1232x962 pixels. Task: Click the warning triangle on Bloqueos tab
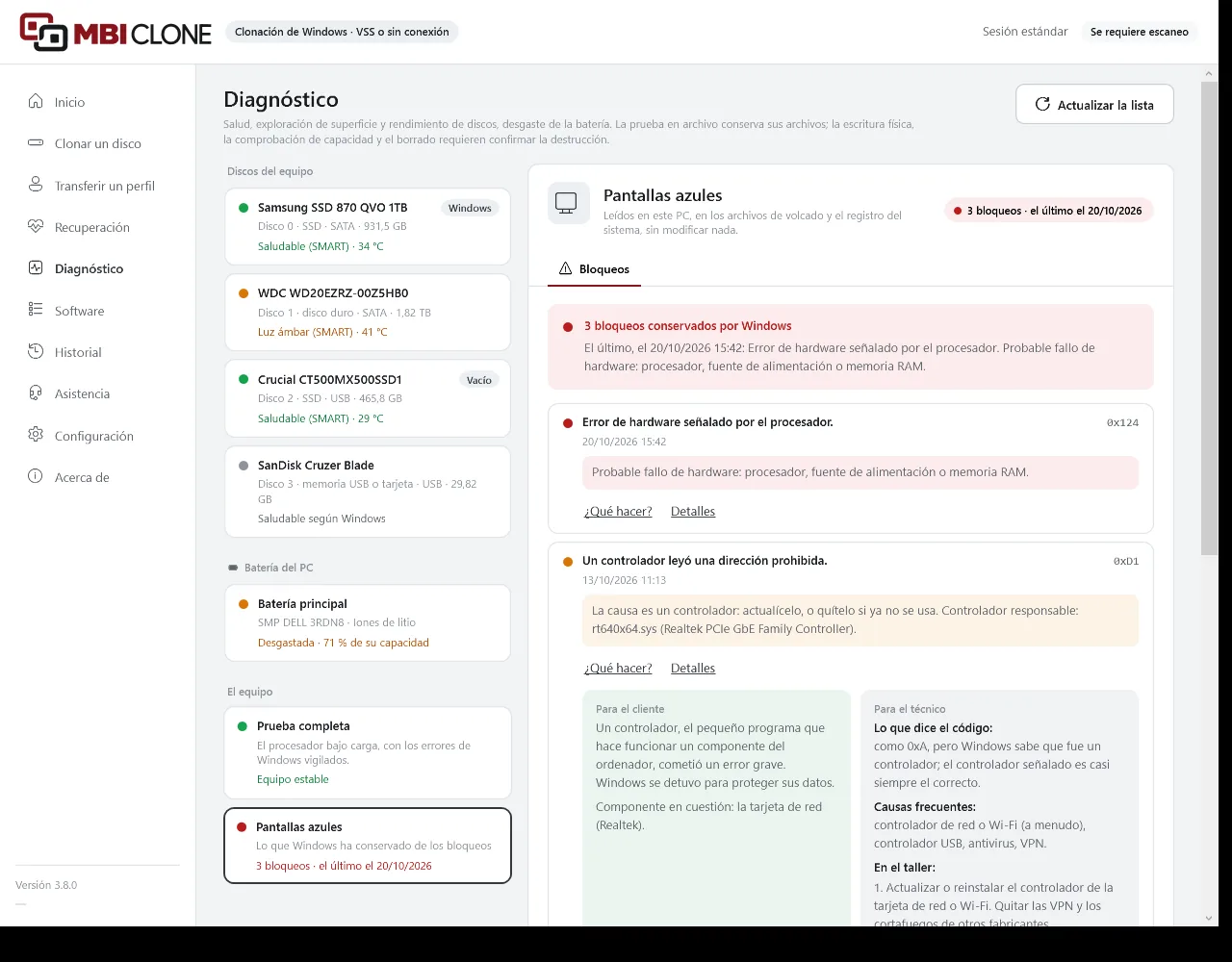click(x=565, y=269)
